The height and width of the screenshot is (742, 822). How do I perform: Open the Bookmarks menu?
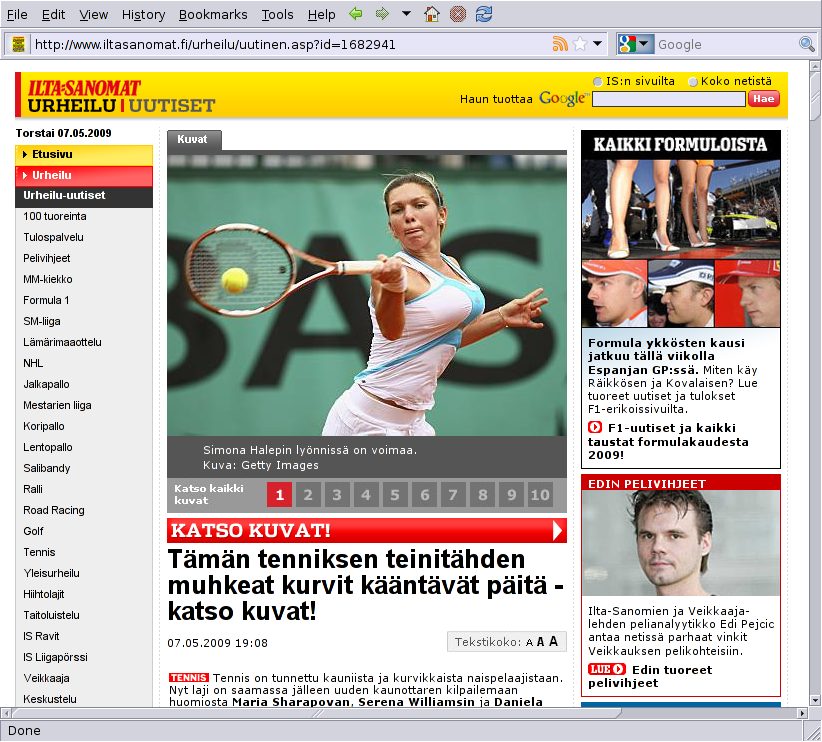point(213,15)
